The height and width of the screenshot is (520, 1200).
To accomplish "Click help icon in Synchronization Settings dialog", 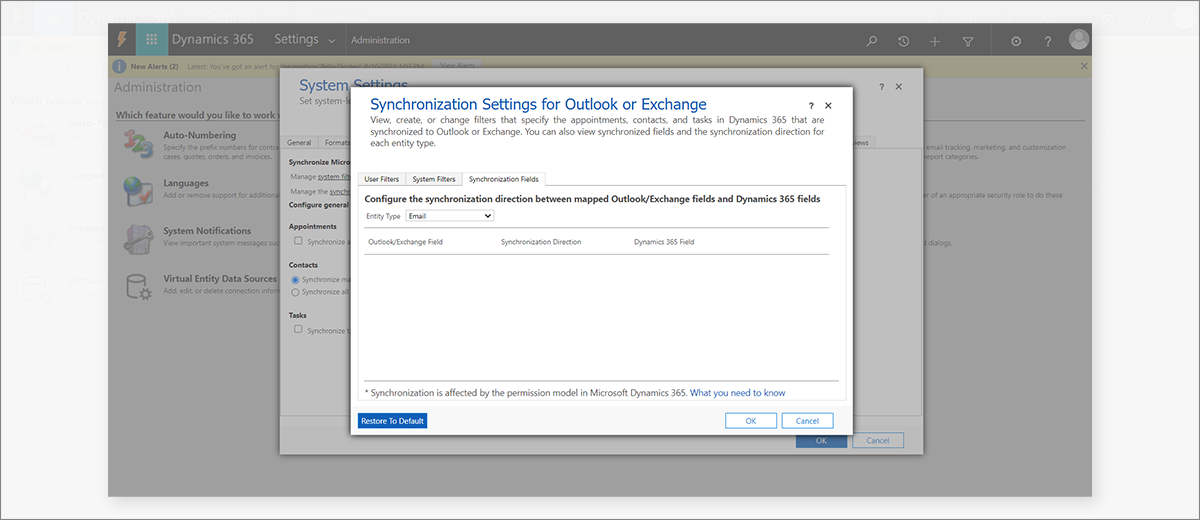I will click(x=811, y=105).
